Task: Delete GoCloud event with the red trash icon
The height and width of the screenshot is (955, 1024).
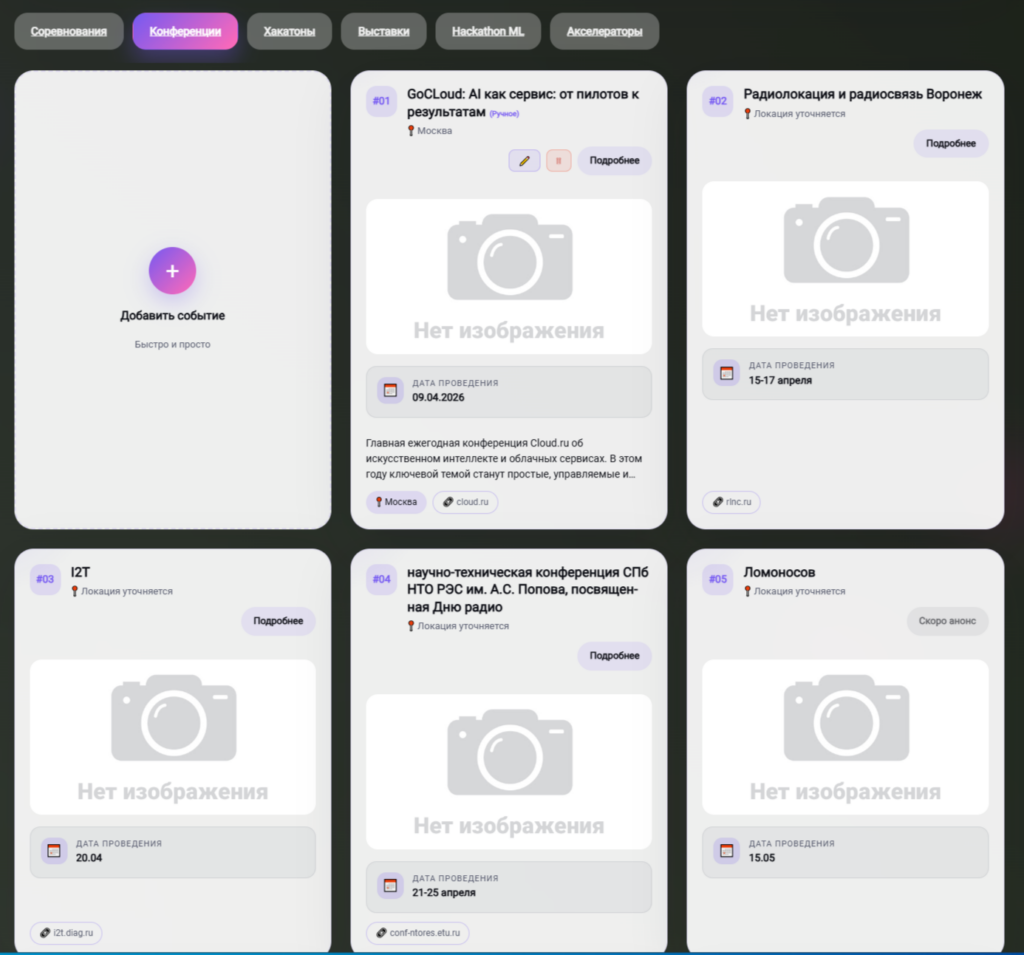Action: 558,161
